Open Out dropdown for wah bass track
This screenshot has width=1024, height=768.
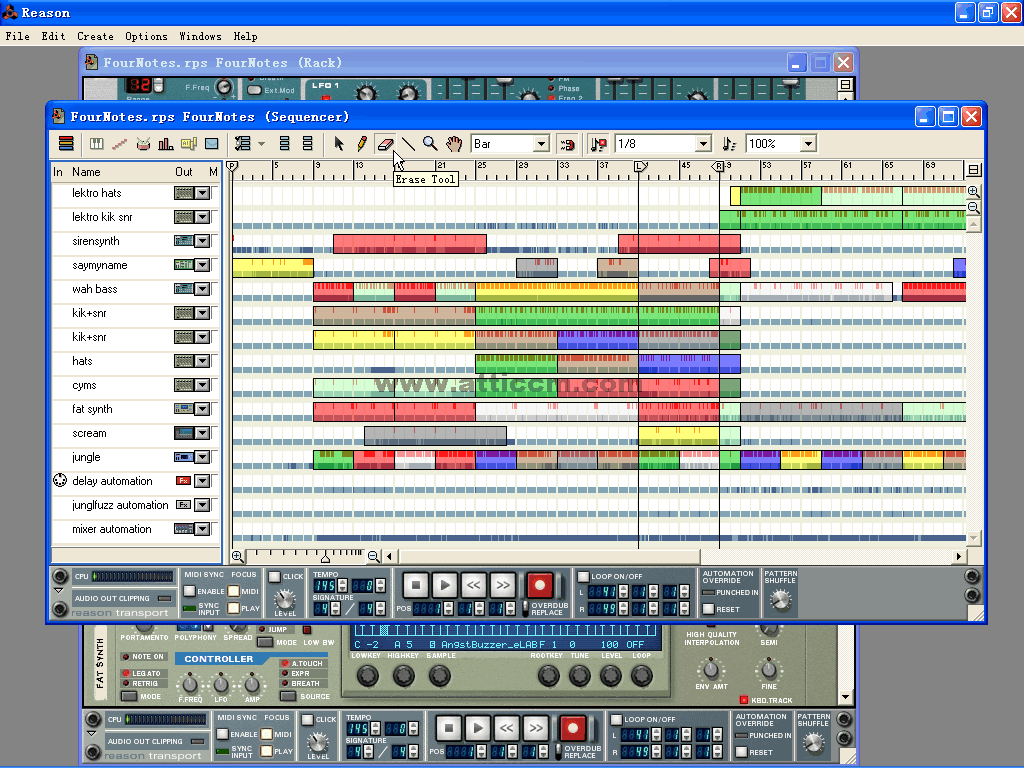pos(202,289)
